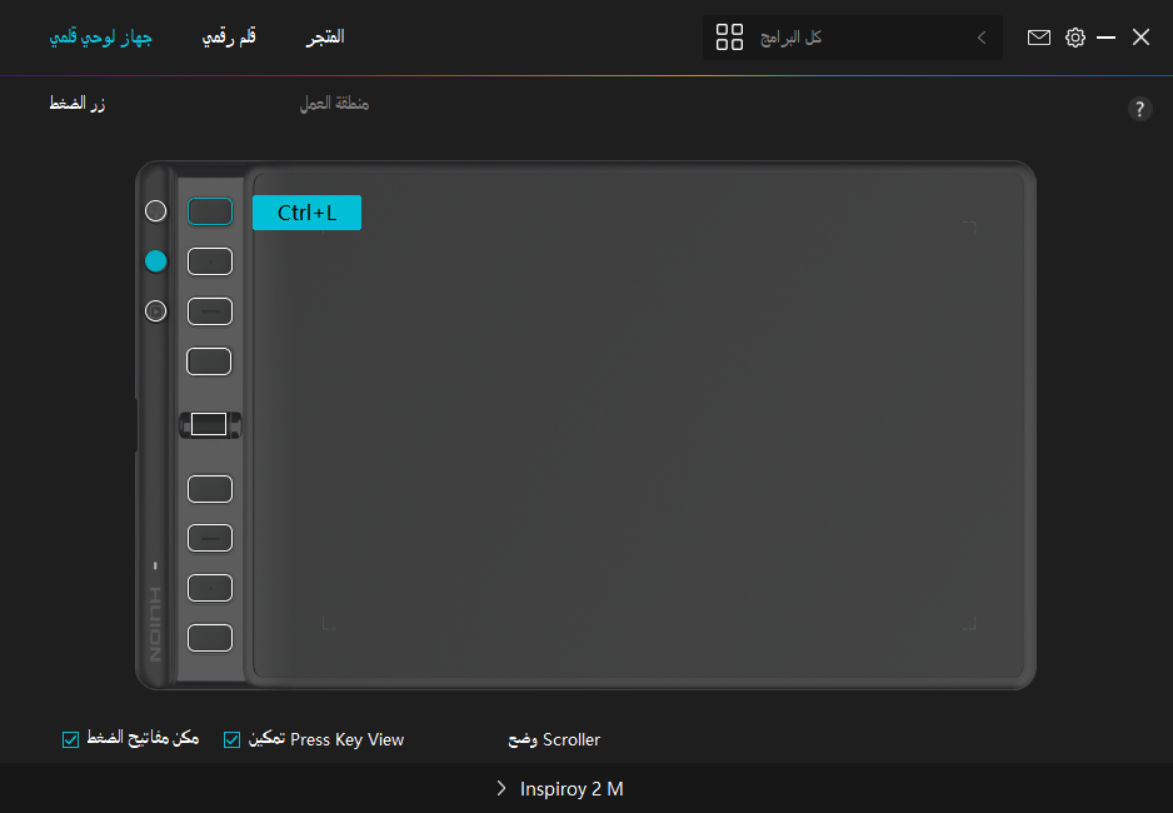Uncheck the مكن مفاتيح الضغط checkbox
1173x813 pixels.
[70, 740]
